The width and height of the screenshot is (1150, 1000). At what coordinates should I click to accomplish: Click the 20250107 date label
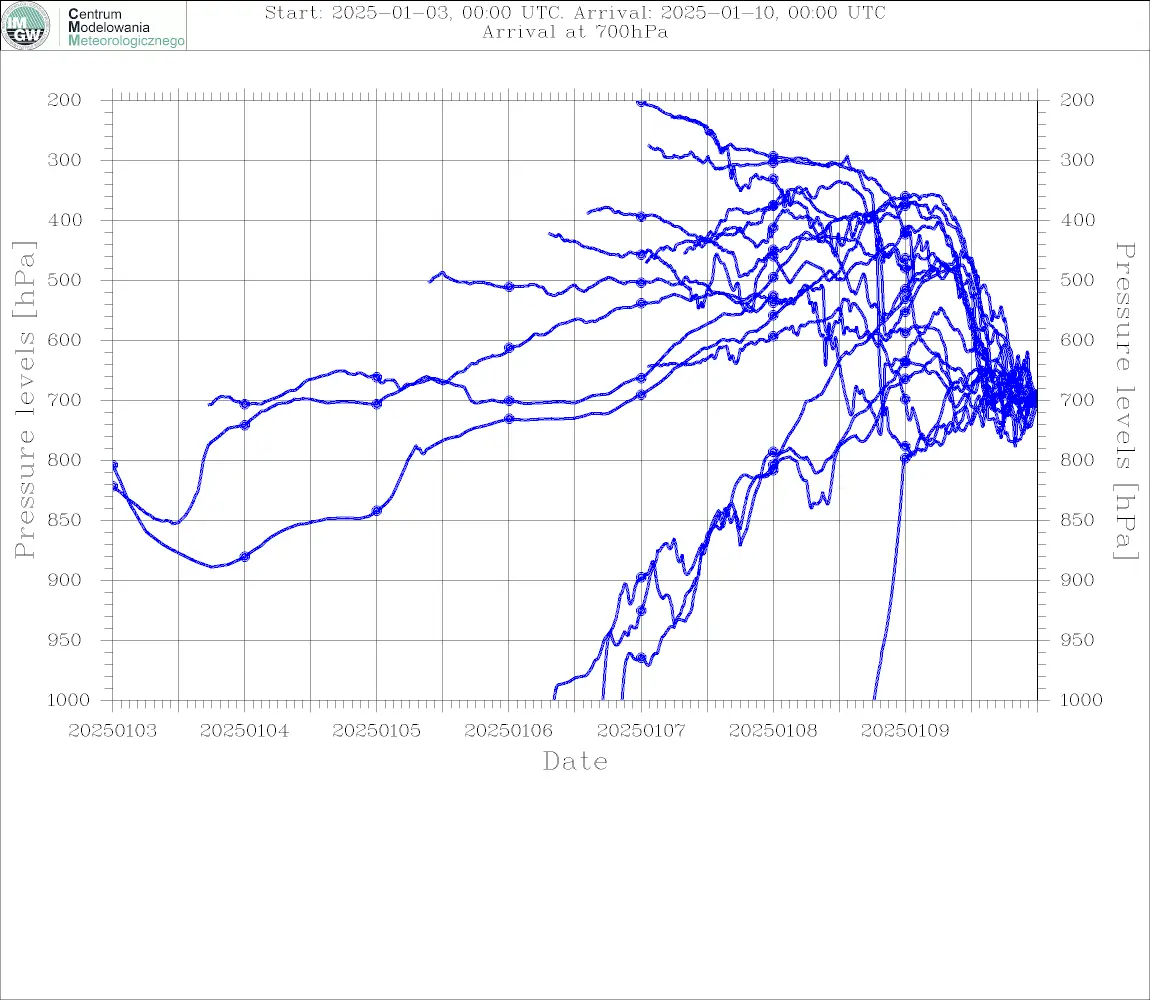click(x=641, y=731)
